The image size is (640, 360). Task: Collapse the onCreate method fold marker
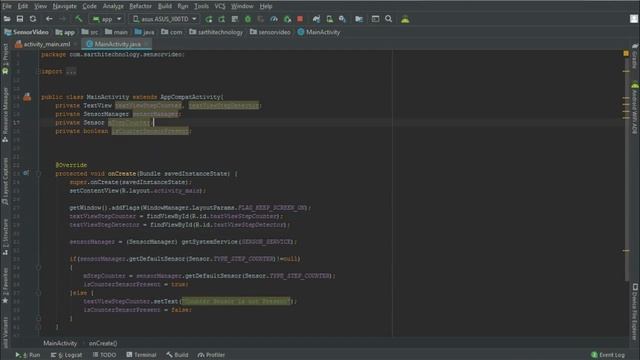tap(38, 173)
